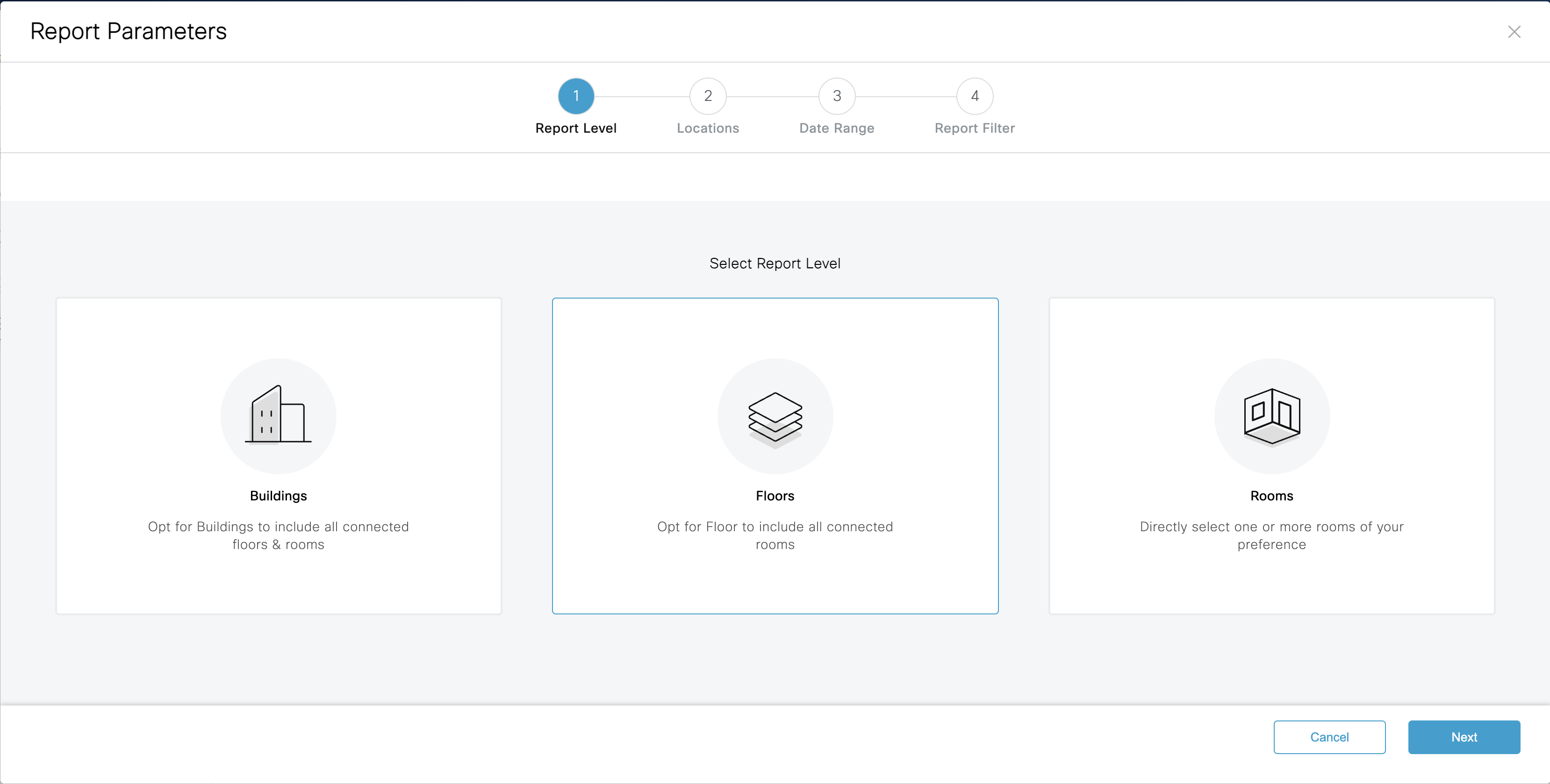Select step 4 circle
This screenshot has height=784, width=1550.
(x=974, y=96)
